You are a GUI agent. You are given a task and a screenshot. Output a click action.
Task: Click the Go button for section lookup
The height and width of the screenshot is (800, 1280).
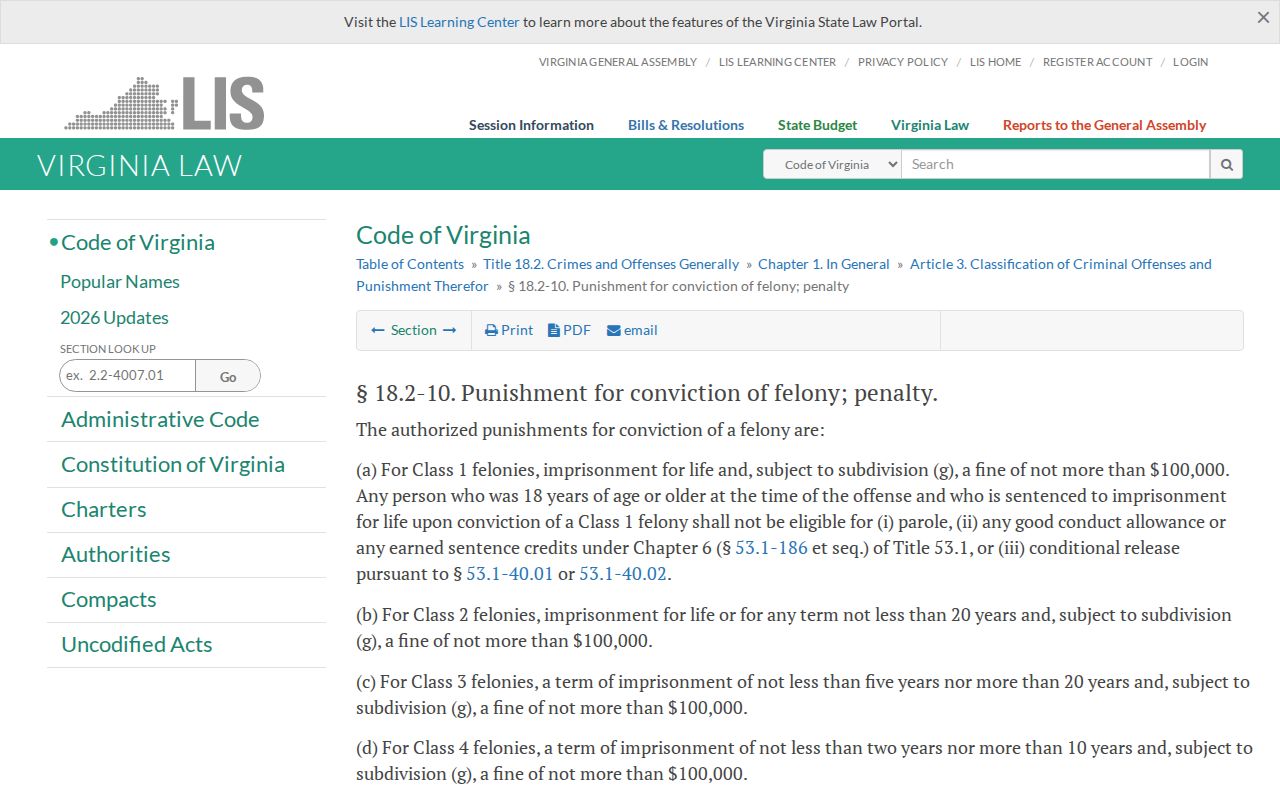[228, 376]
